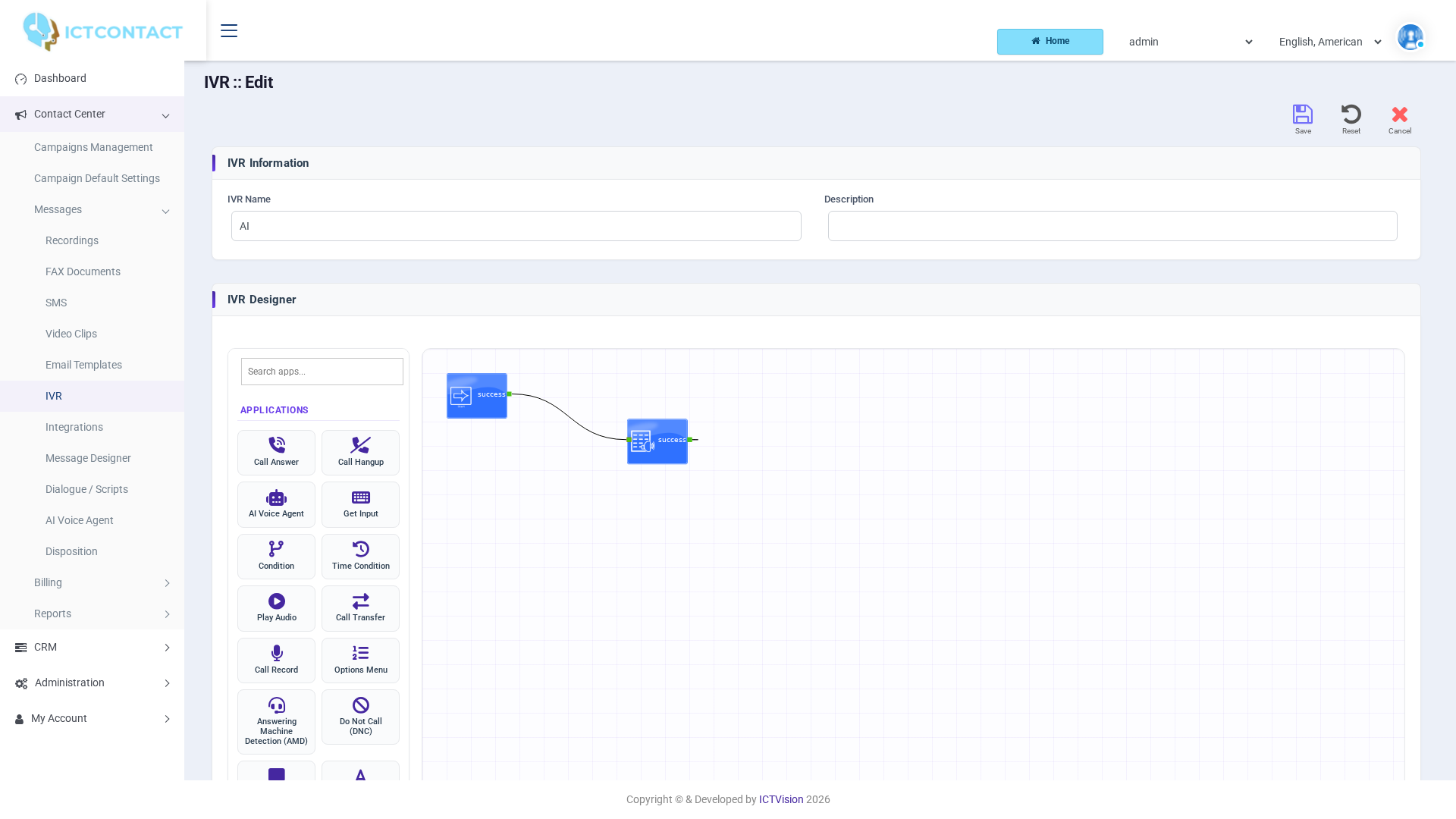Click the second node's success output port
The image size is (1456, 819).
click(690, 440)
